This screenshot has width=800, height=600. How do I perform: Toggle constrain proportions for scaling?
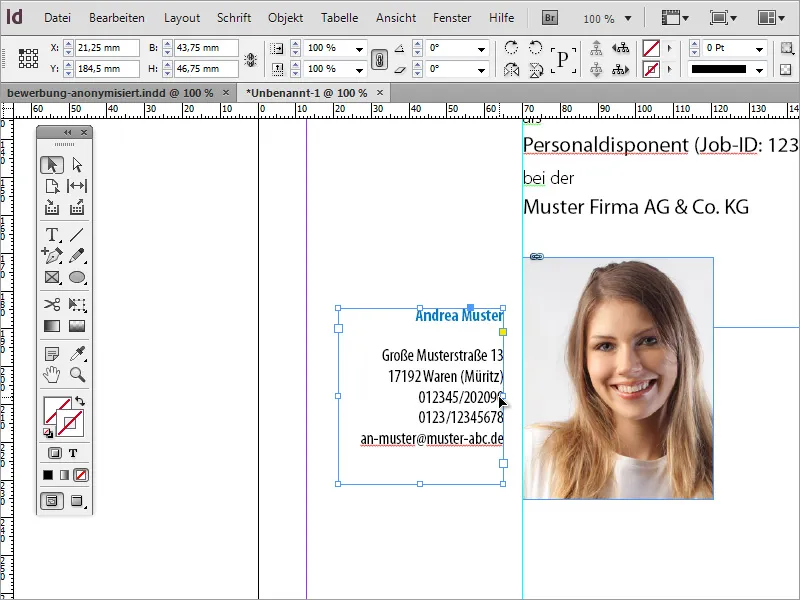point(379,60)
